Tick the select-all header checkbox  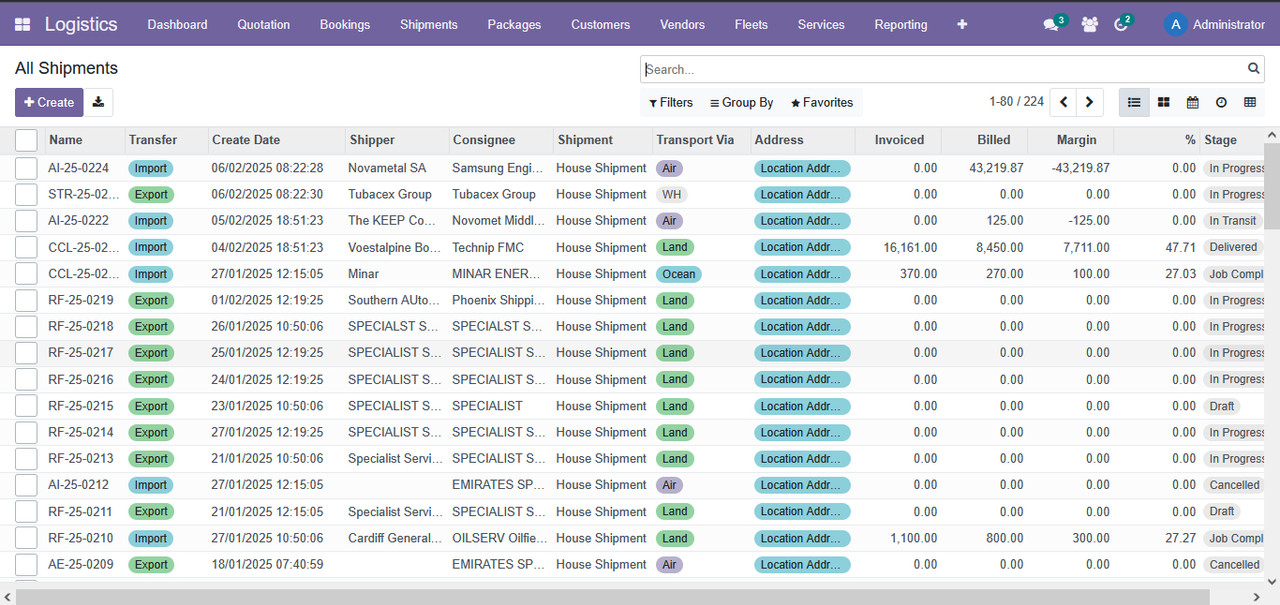coord(26,140)
